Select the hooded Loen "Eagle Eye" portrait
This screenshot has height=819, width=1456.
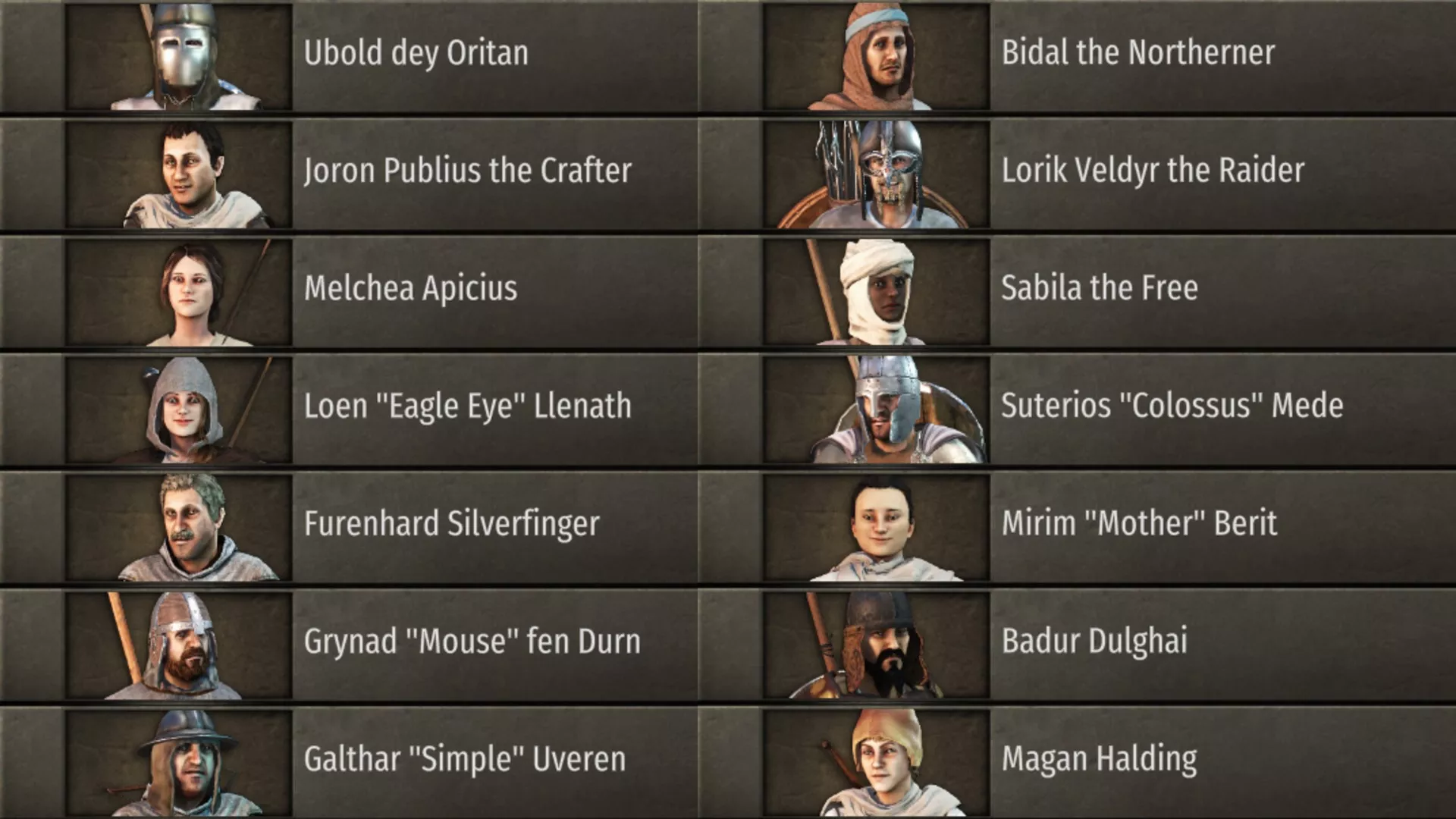(x=179, y=410)
